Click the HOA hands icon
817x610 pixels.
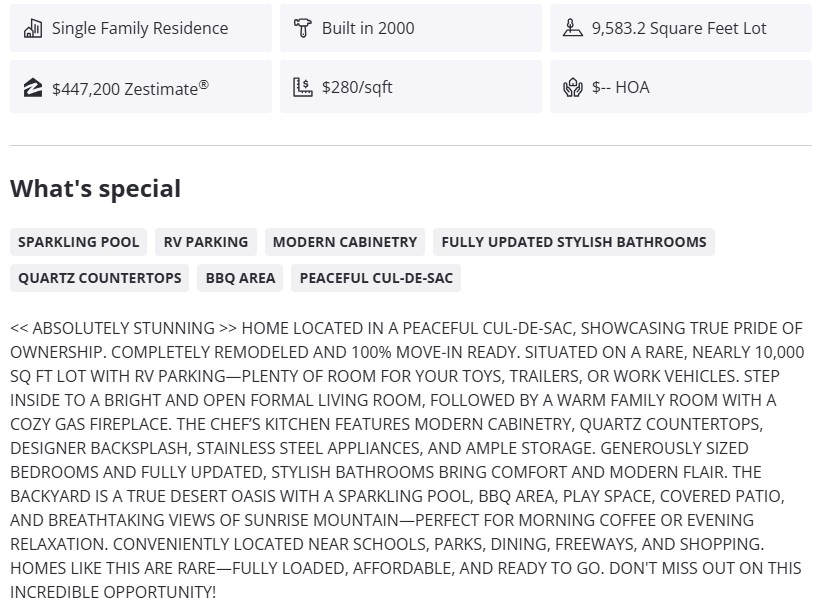point(572,87)
